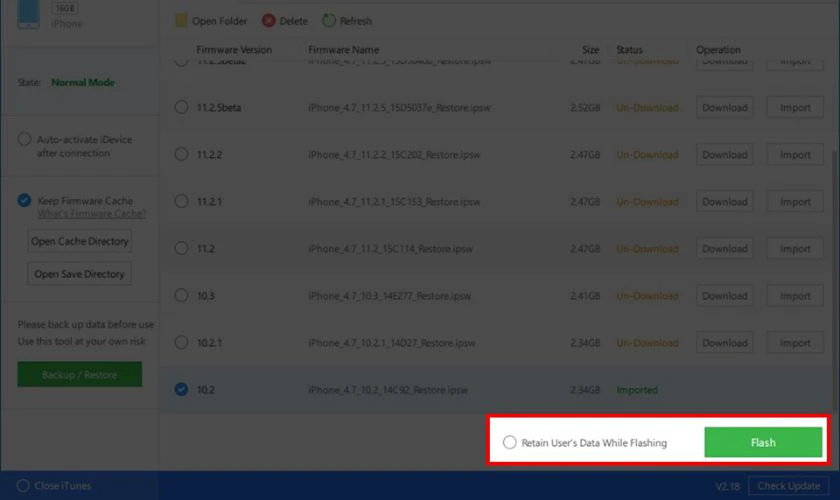Click the V2.18 version label
840x500 pixels.
tap(728, 486)
